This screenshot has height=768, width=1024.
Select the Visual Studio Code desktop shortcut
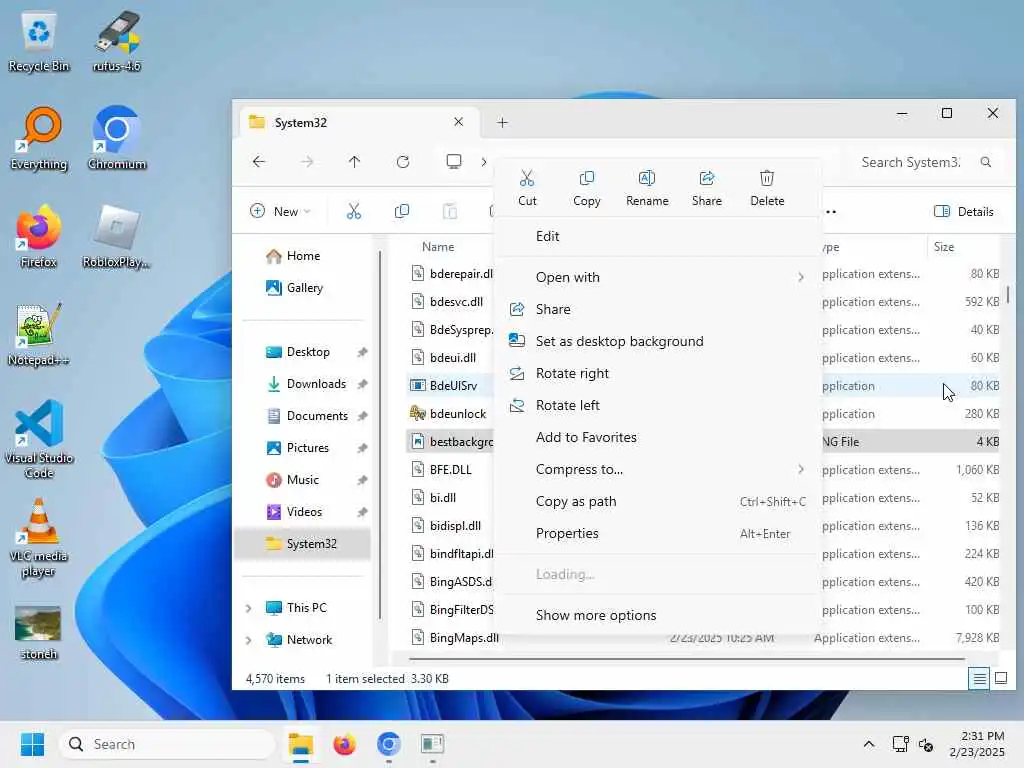(x=39, y=440)
